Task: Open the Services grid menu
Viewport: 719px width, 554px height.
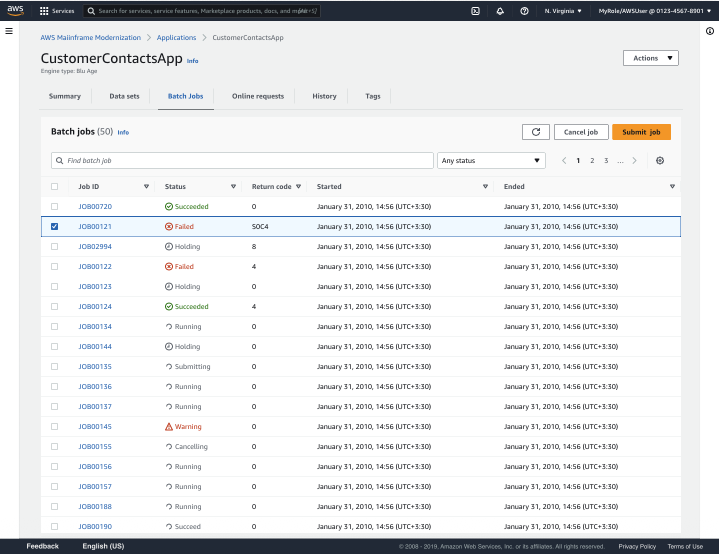Action: point(57,11)
